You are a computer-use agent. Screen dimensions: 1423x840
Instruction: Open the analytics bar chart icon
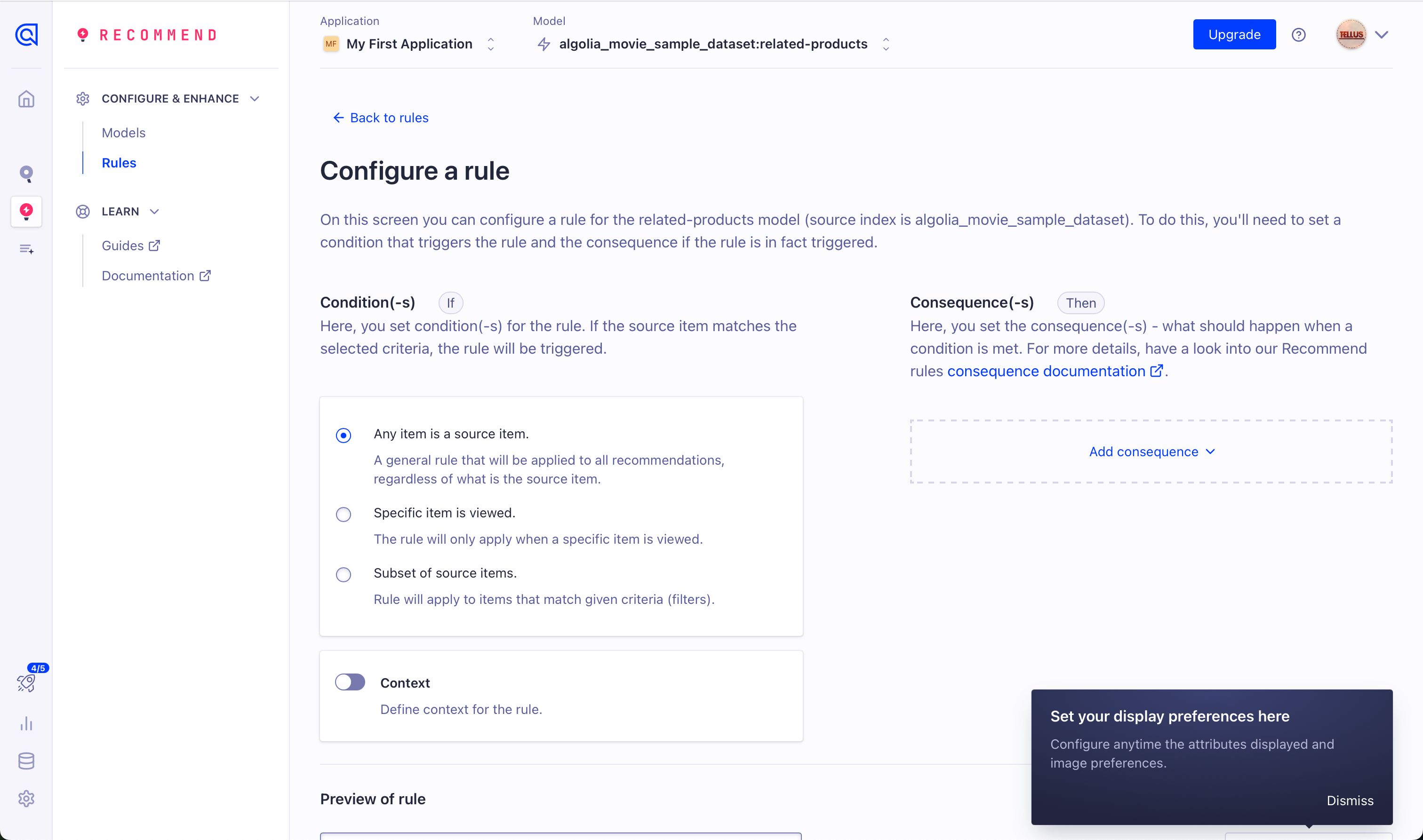(26, 723)
